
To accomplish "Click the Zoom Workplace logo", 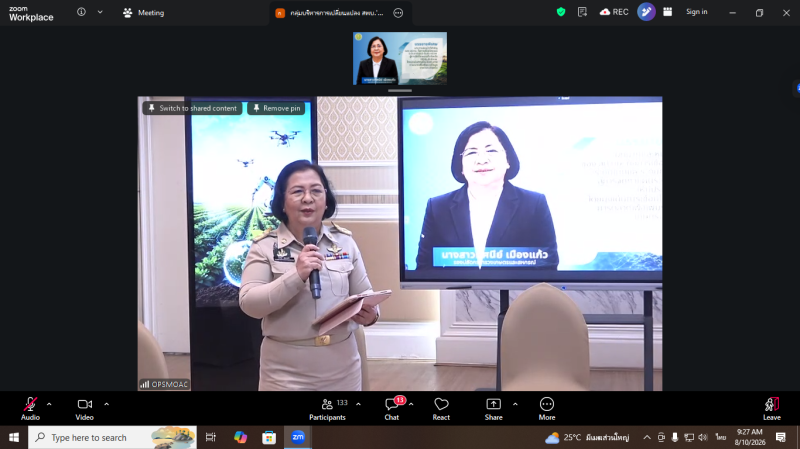I will [x=31, y=13].
